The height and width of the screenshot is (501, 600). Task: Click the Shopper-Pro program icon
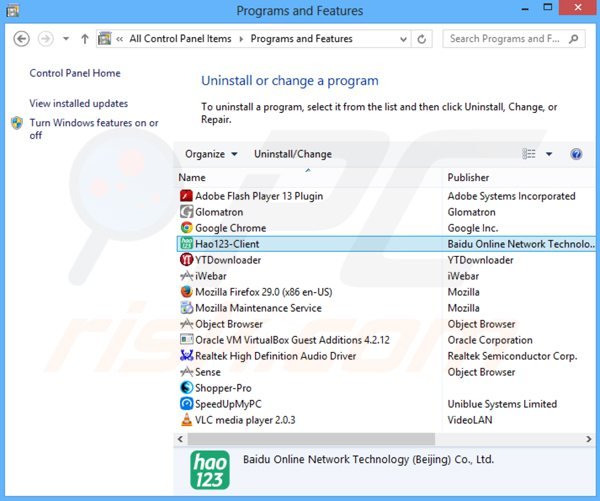[x=186, y=388]
